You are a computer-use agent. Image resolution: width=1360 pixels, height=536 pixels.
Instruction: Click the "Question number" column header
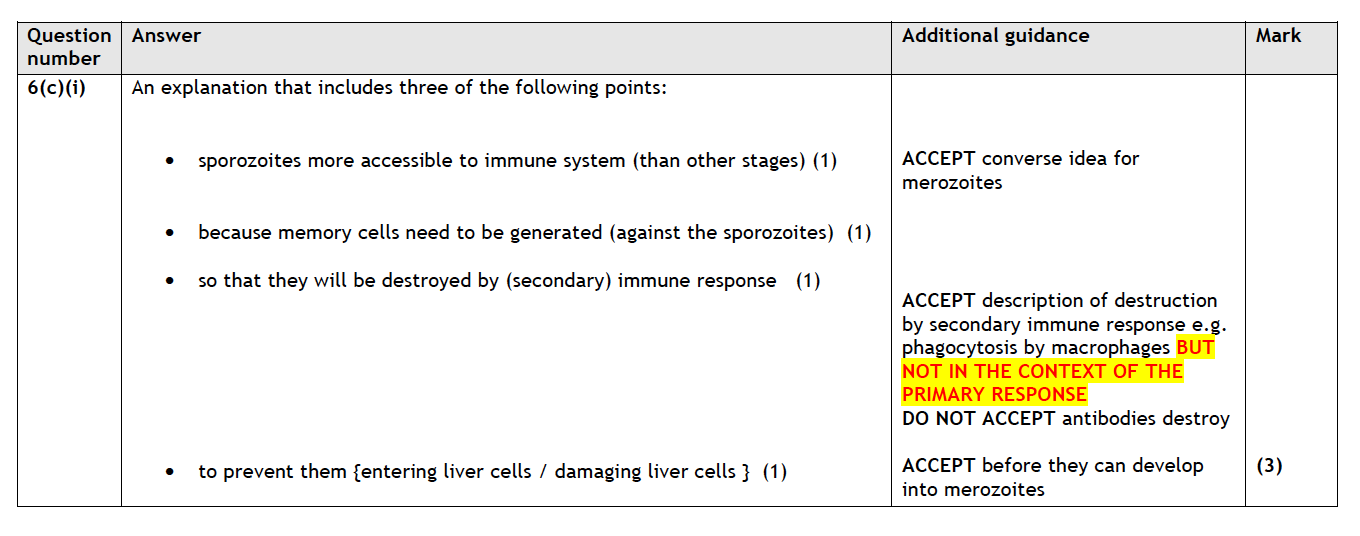point(69,47)
